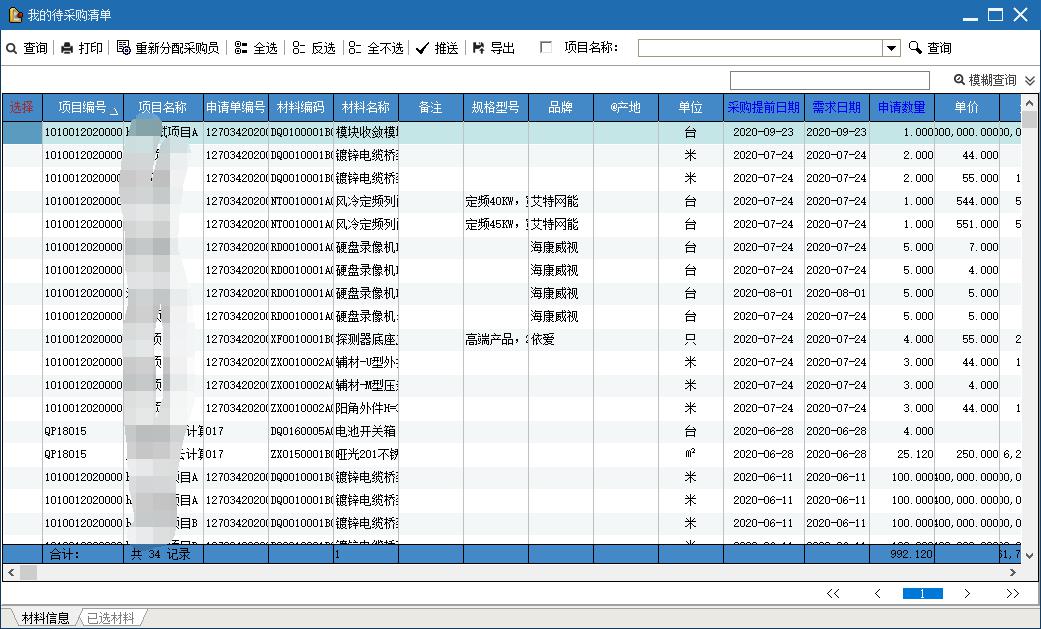Open the 材料信息 tab
Image resolution: width=1041 pixels, height=629 pixels.
[45, 618]
